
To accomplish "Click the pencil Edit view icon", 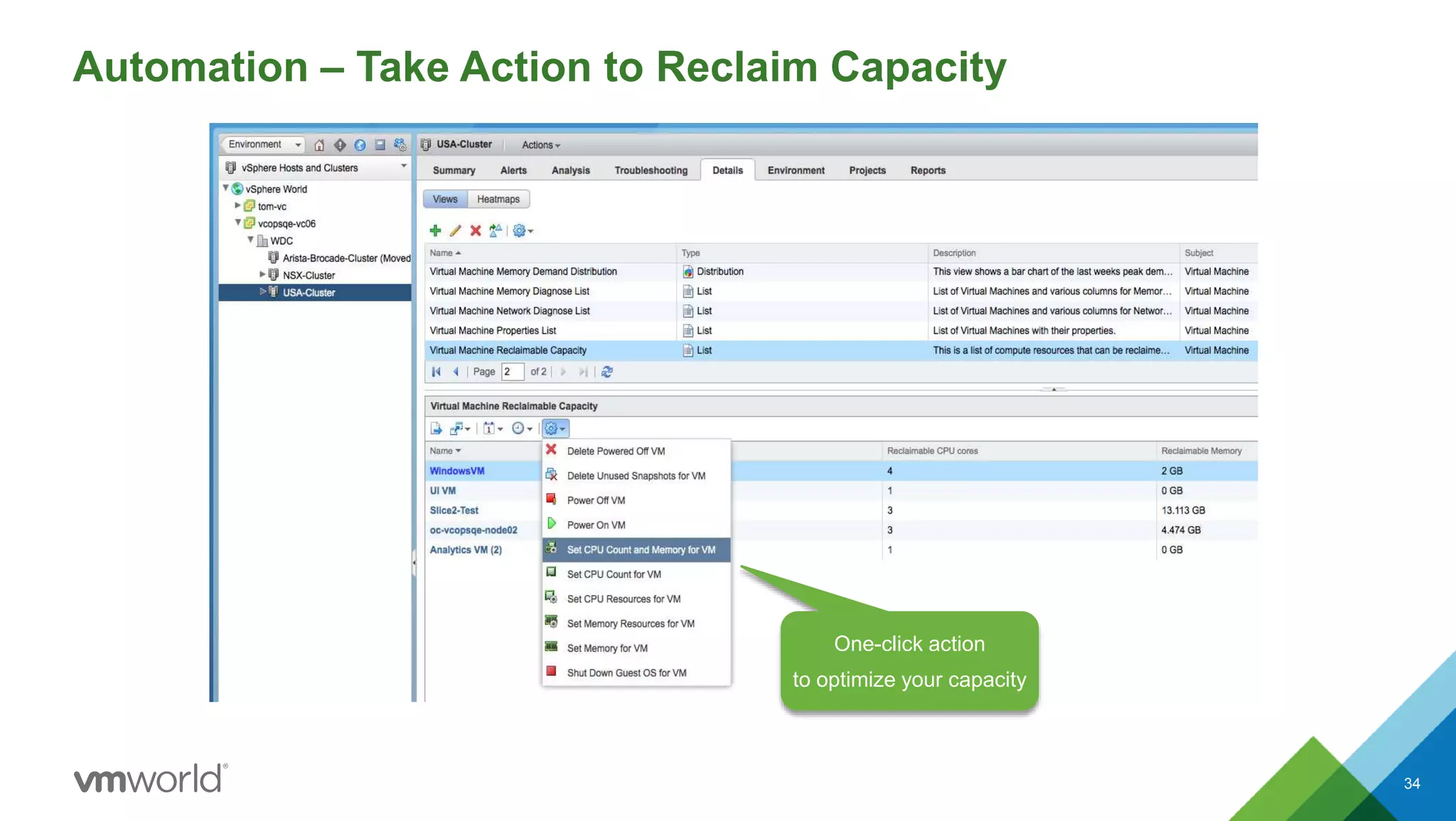I will (456, 230).
